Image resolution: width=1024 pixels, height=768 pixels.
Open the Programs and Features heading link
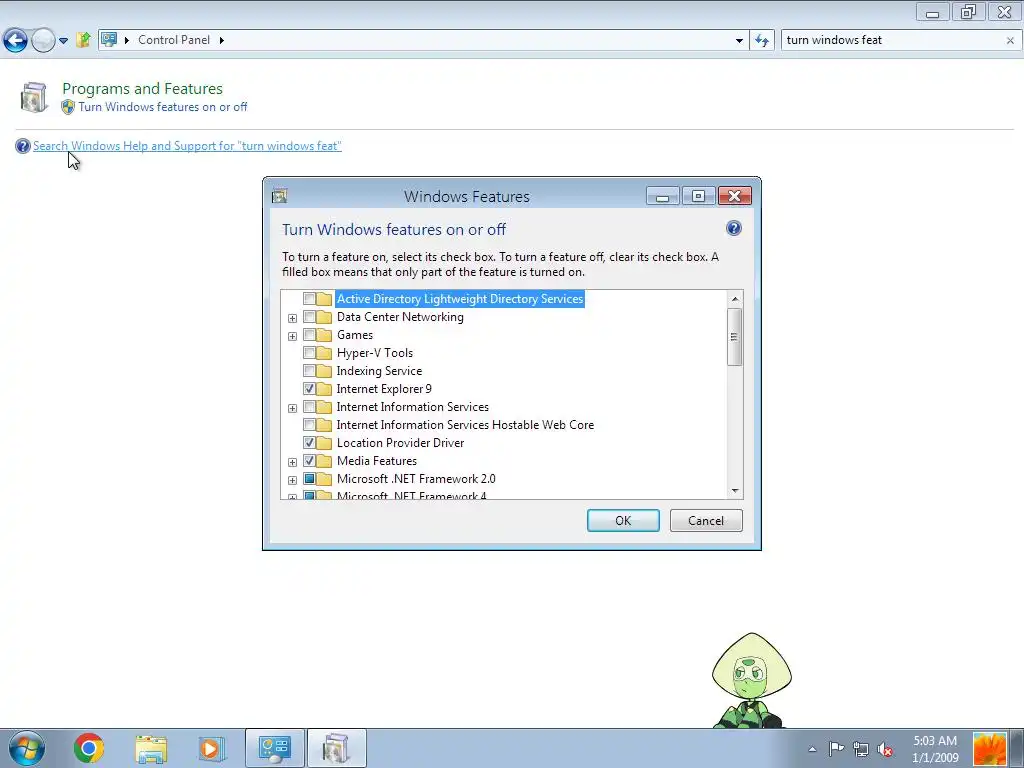click(142, 88)
